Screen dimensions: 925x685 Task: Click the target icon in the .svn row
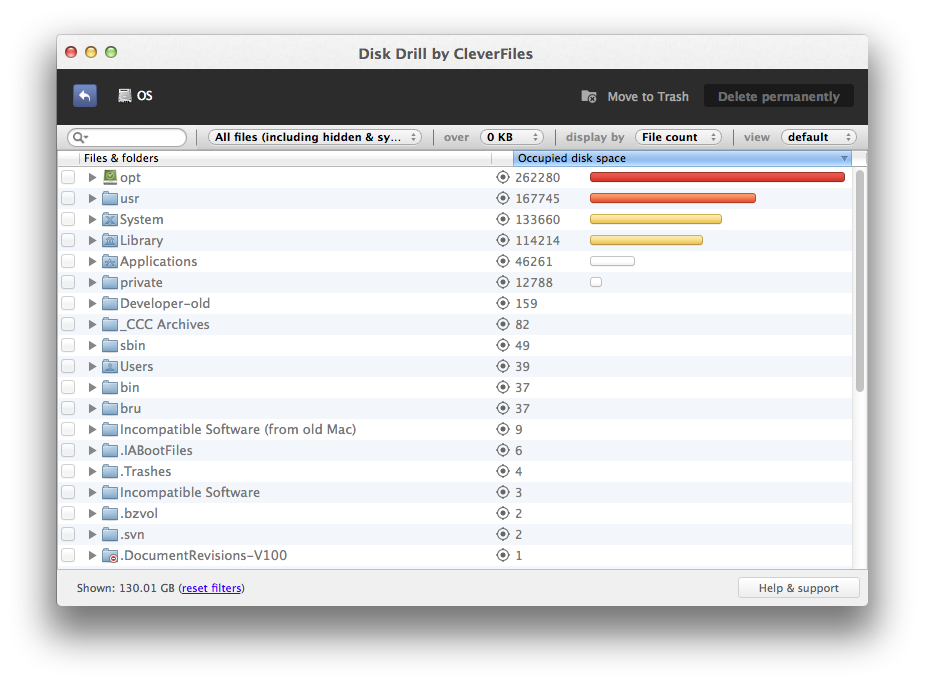pyautogui.click(x=503, y=534)
